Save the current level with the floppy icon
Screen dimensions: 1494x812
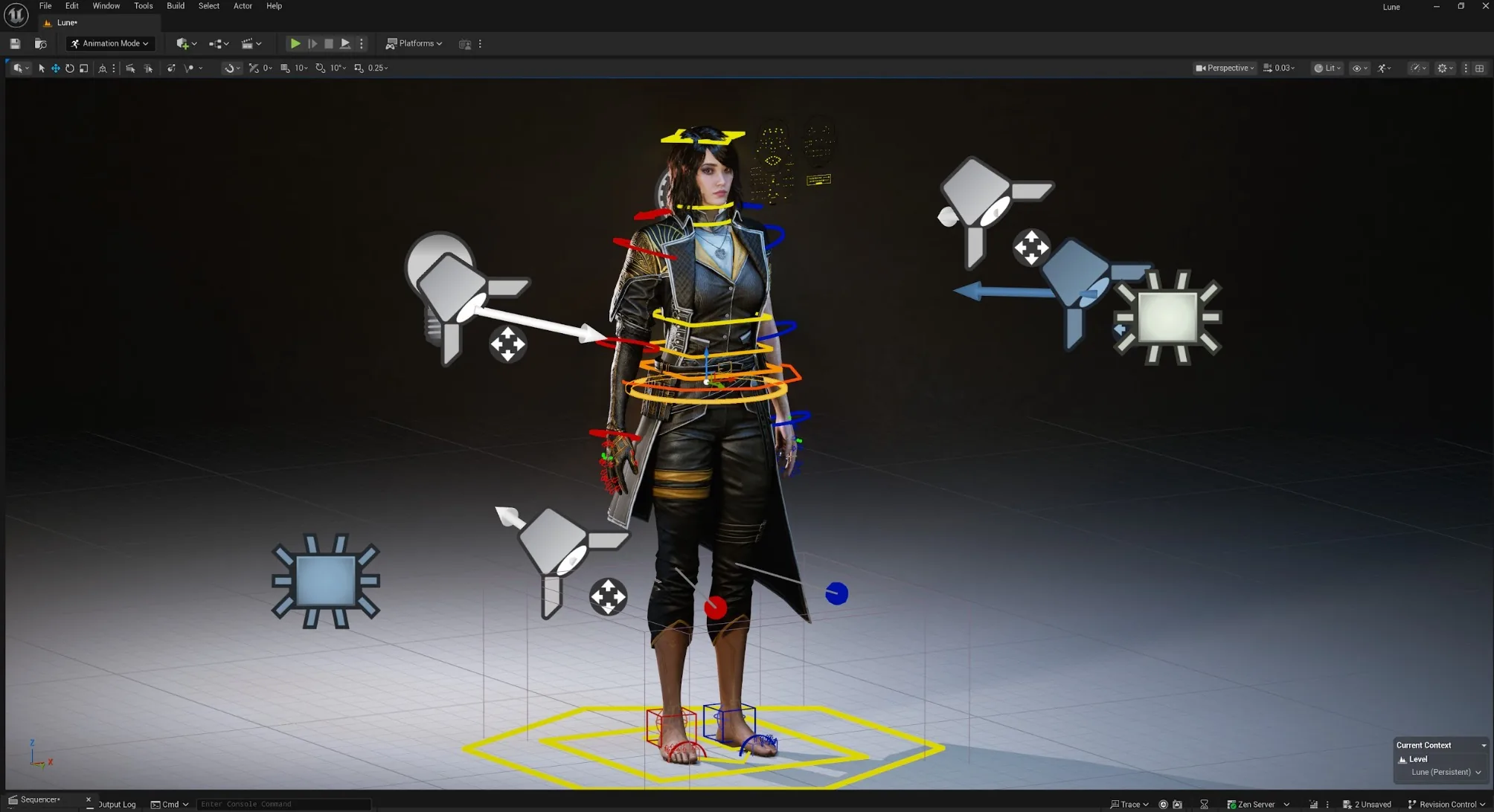click(15, 44)
